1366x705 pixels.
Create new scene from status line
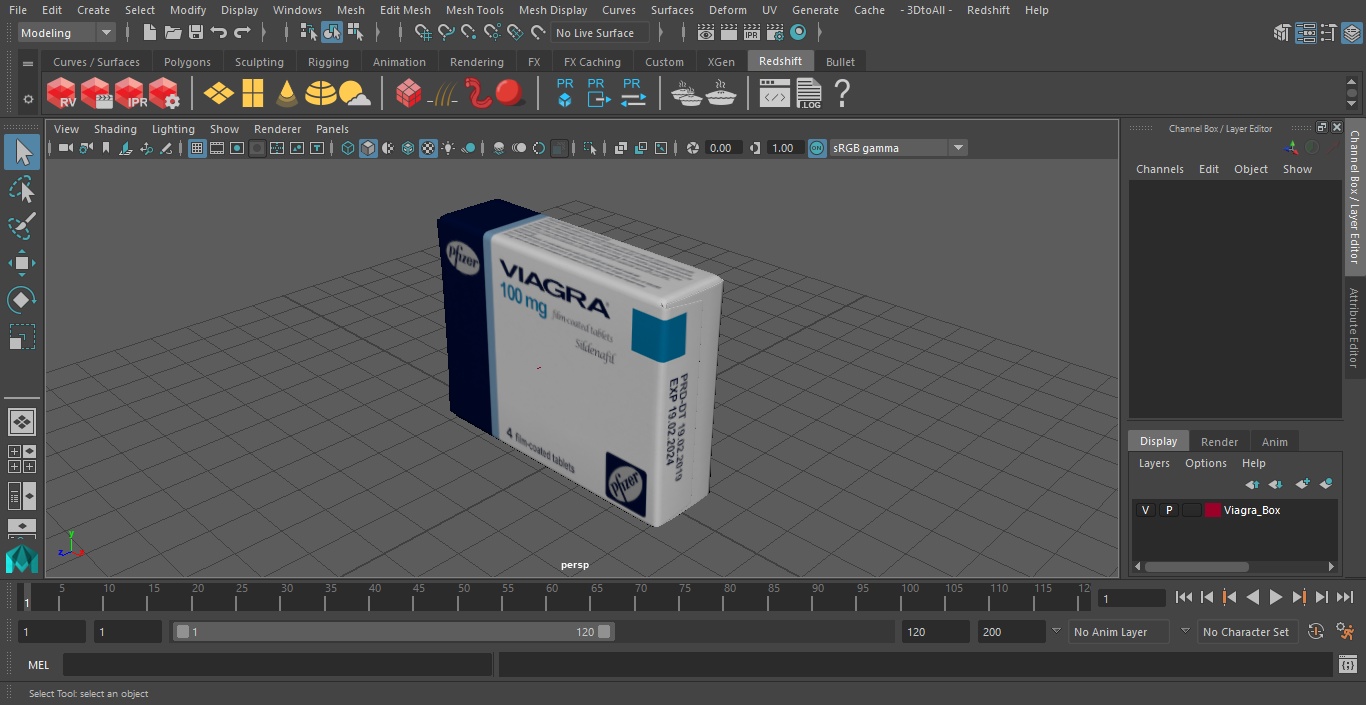[149, 33]
